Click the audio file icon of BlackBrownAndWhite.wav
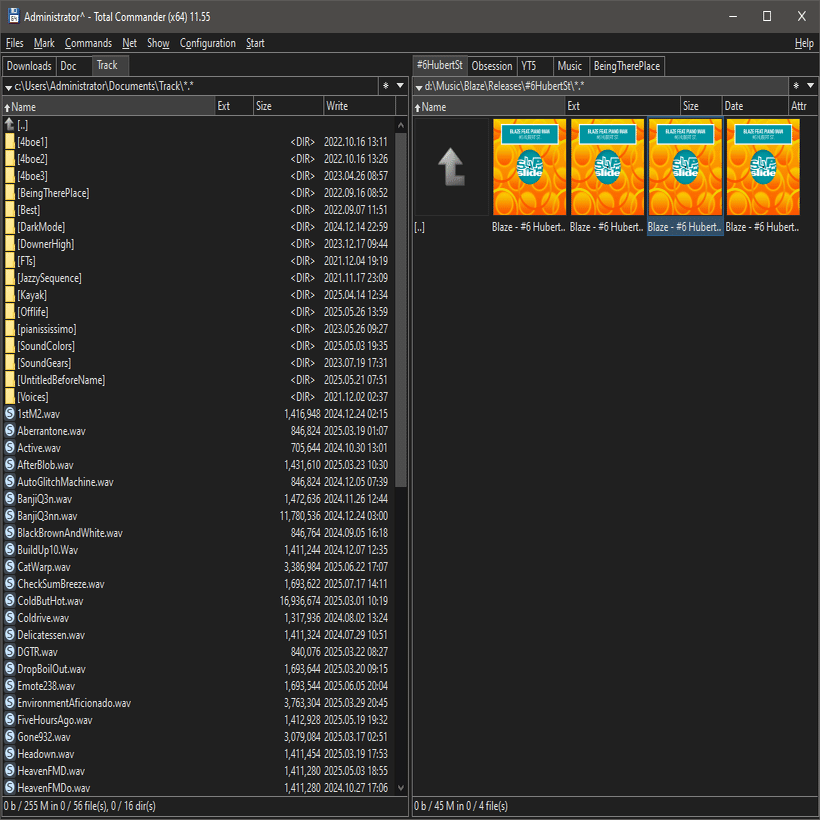 tap(9, 532)
